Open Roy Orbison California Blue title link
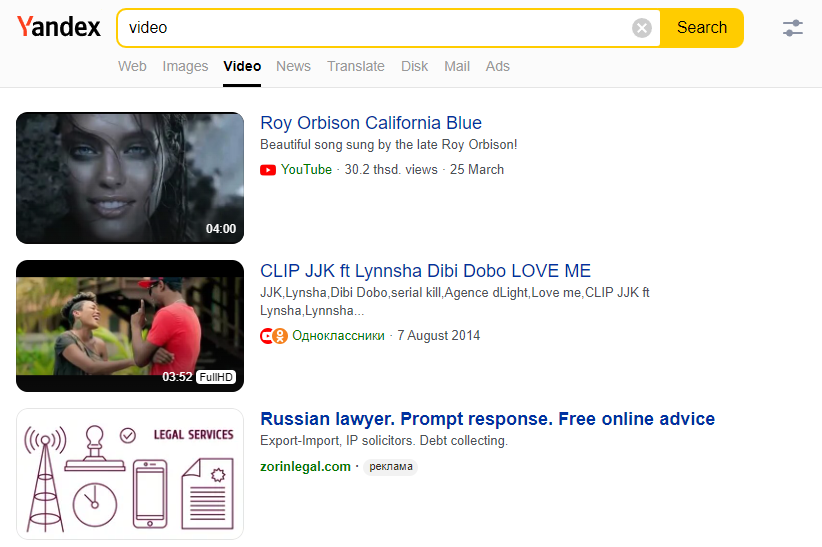This screenshot has height=547, width=822. pyautogui.click(x=371, y=123)
